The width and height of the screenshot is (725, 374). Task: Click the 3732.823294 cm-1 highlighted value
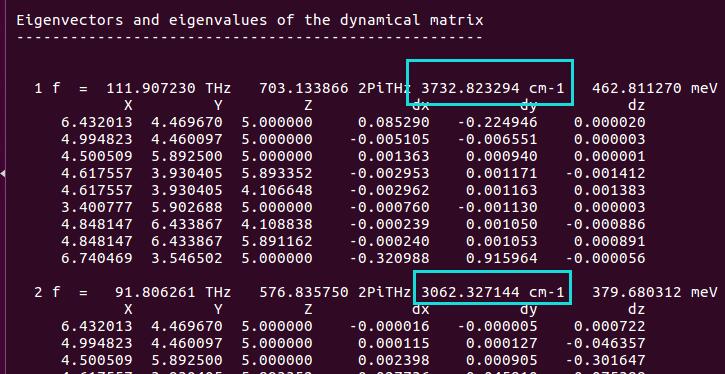[x=492, y=88]
